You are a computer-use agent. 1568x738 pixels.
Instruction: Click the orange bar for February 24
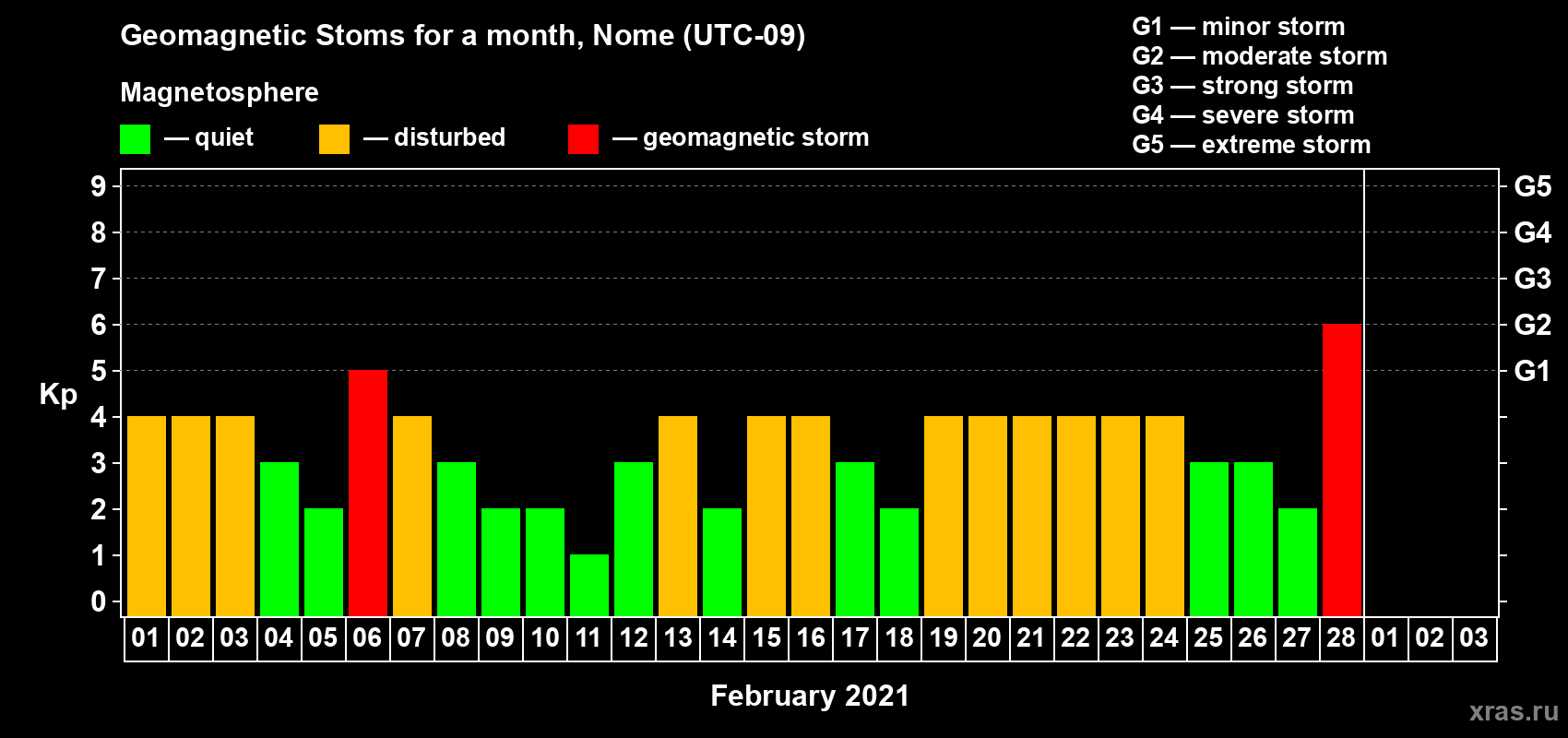(x=1165, y=517)
